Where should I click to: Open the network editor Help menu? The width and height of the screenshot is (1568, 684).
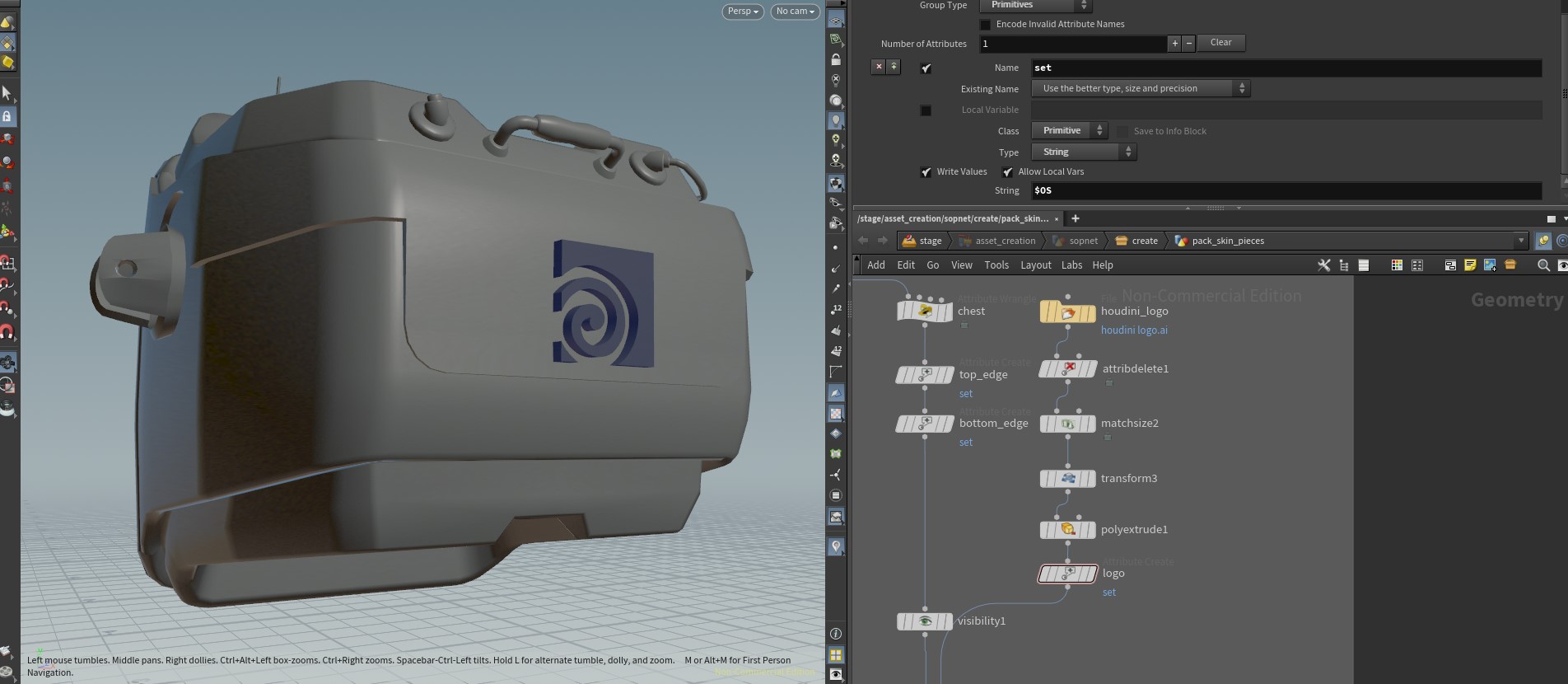pos(1103,265)
